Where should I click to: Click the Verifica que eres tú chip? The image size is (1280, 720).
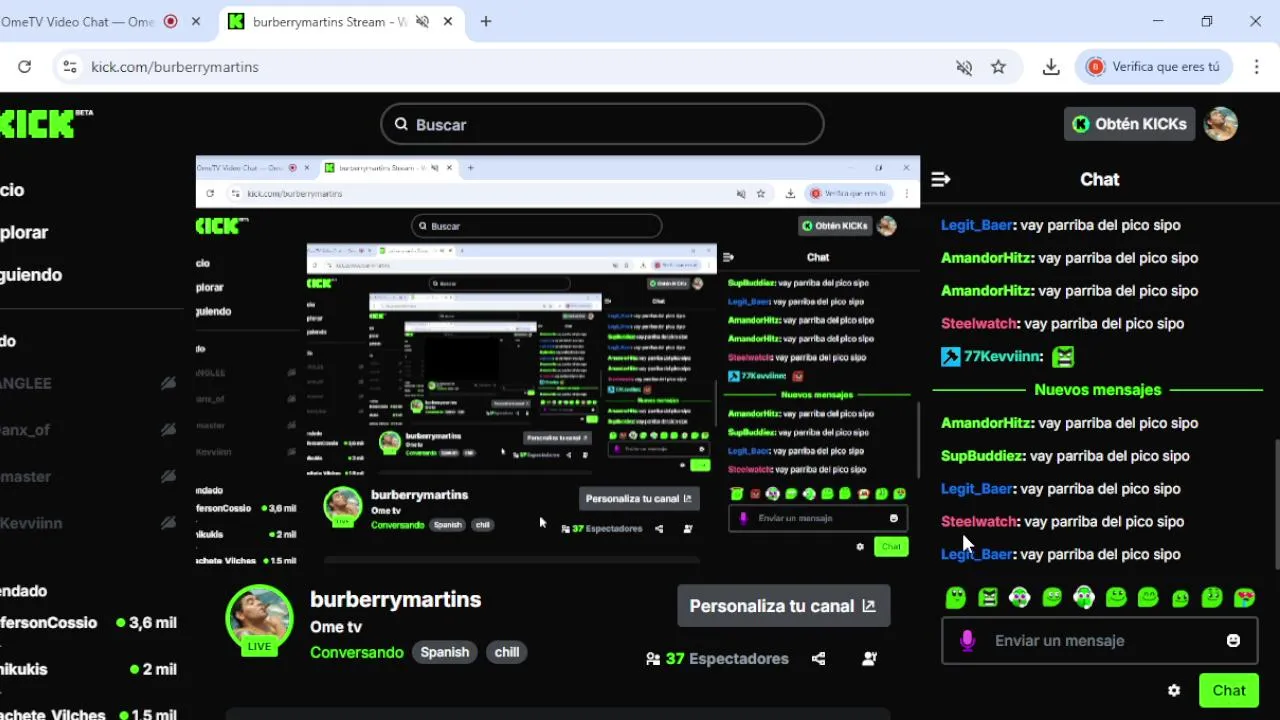(x=1154, y=67)
